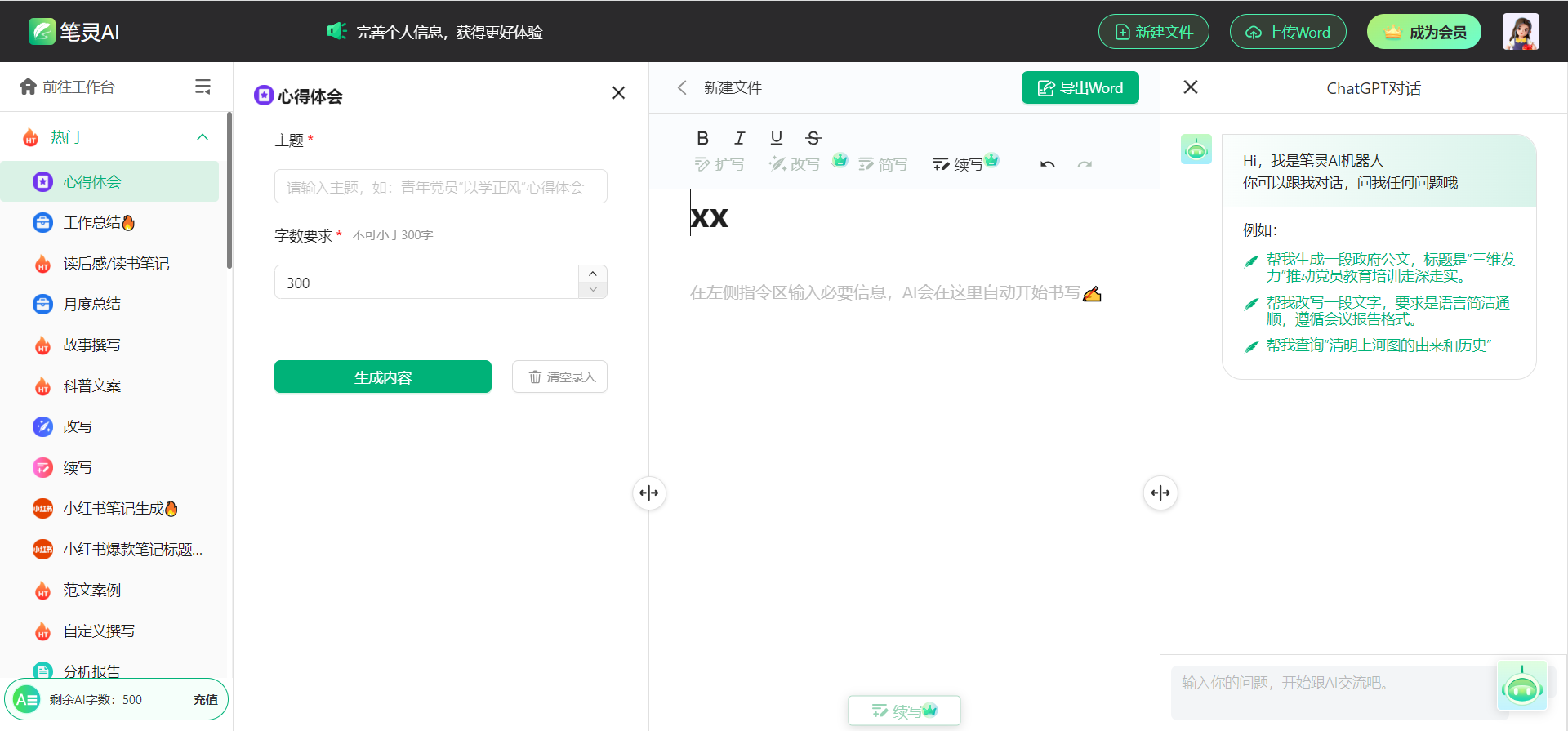Click the undo arrow icon

(1047, 164)
